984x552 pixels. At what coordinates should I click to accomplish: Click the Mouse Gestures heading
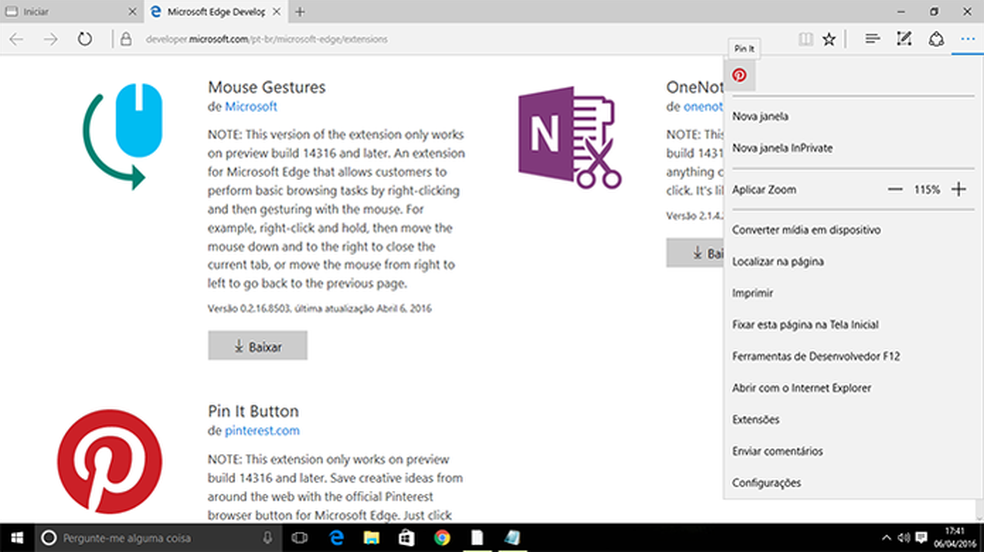pos(267,87)
